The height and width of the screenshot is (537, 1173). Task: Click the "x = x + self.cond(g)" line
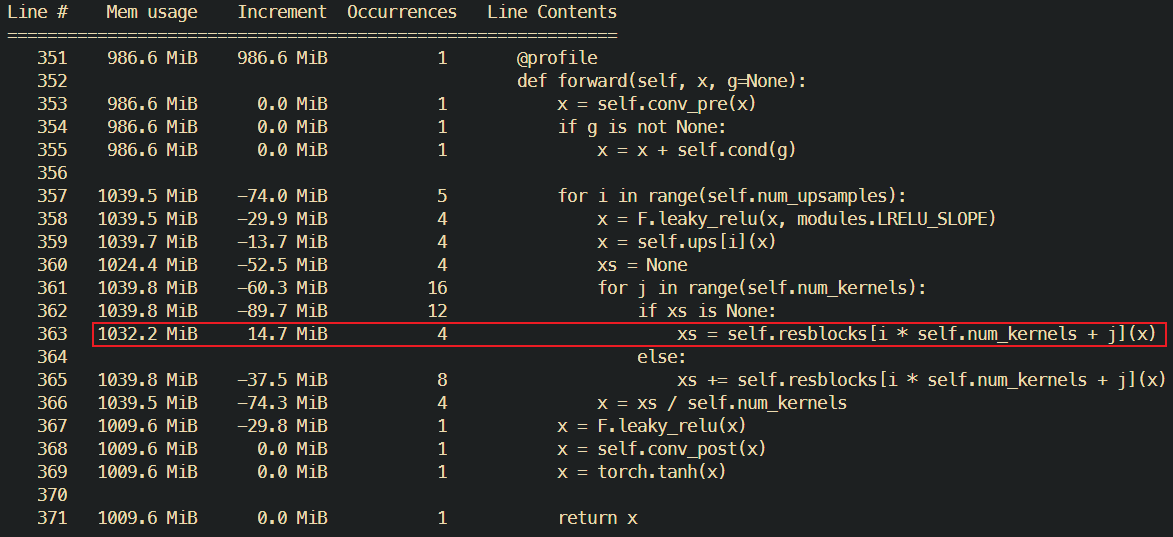click(x=696, y=150)
